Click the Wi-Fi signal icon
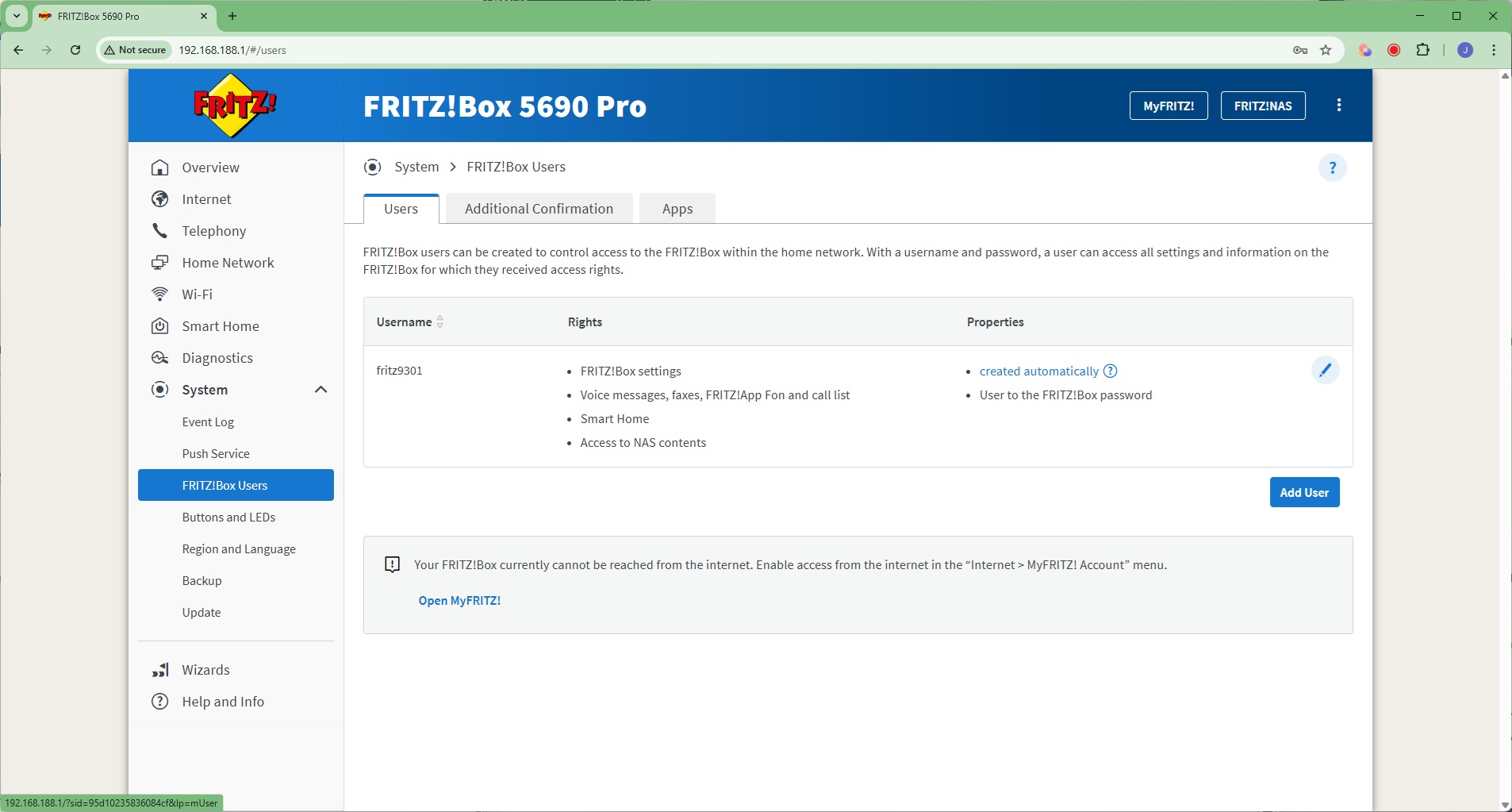 160,294
